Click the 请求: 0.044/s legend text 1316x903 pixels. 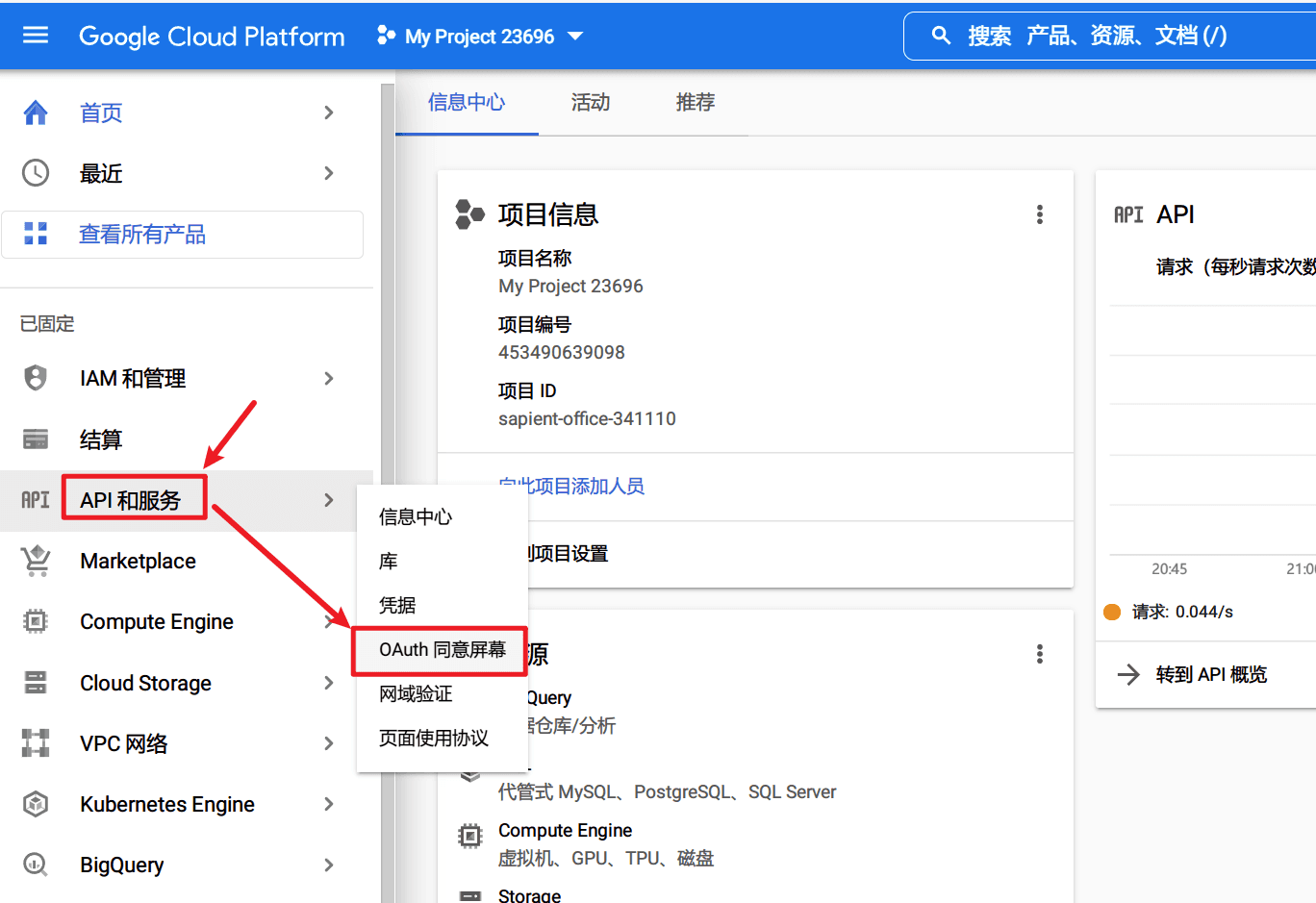(x=1182, y=612)
